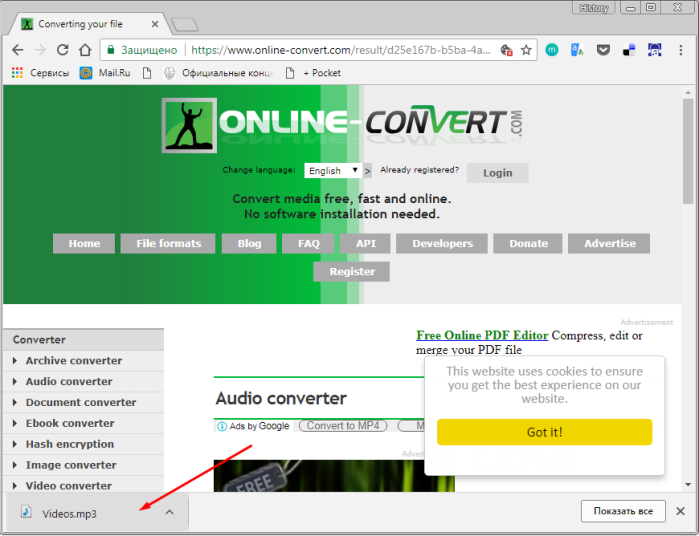Screen dimensions: 699x536
Task: Click the blocked cookies icon in address bar
Action: pyautogui.click(x=506, y=50)
